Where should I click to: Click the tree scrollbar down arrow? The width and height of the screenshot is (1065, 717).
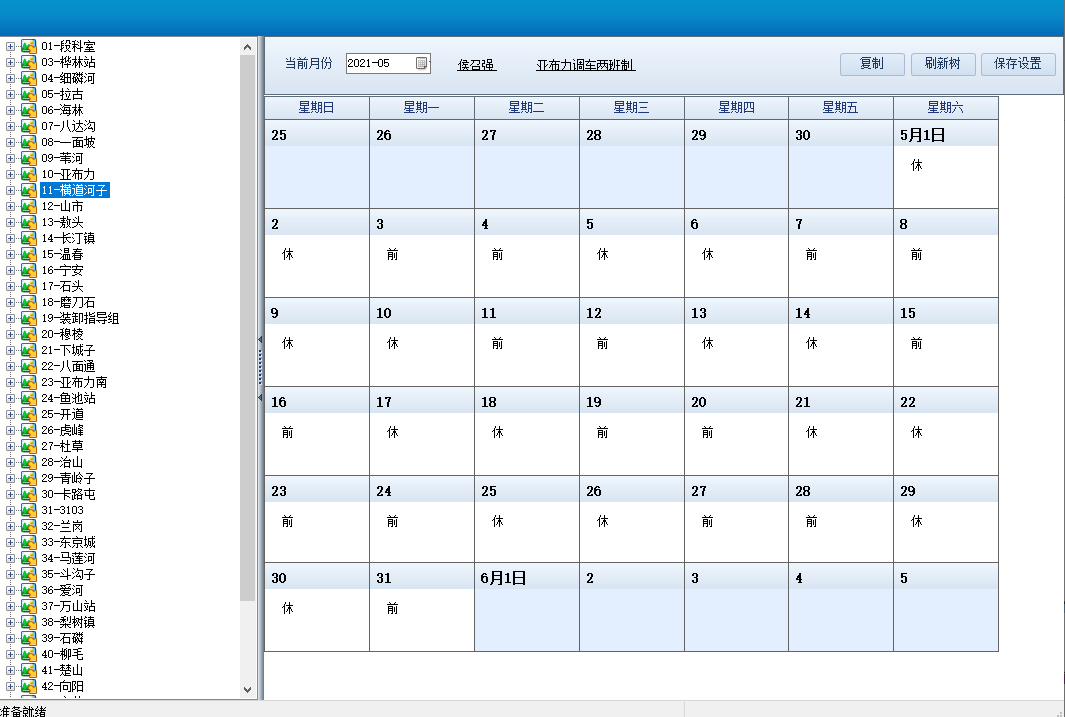(x=248, y=689)
